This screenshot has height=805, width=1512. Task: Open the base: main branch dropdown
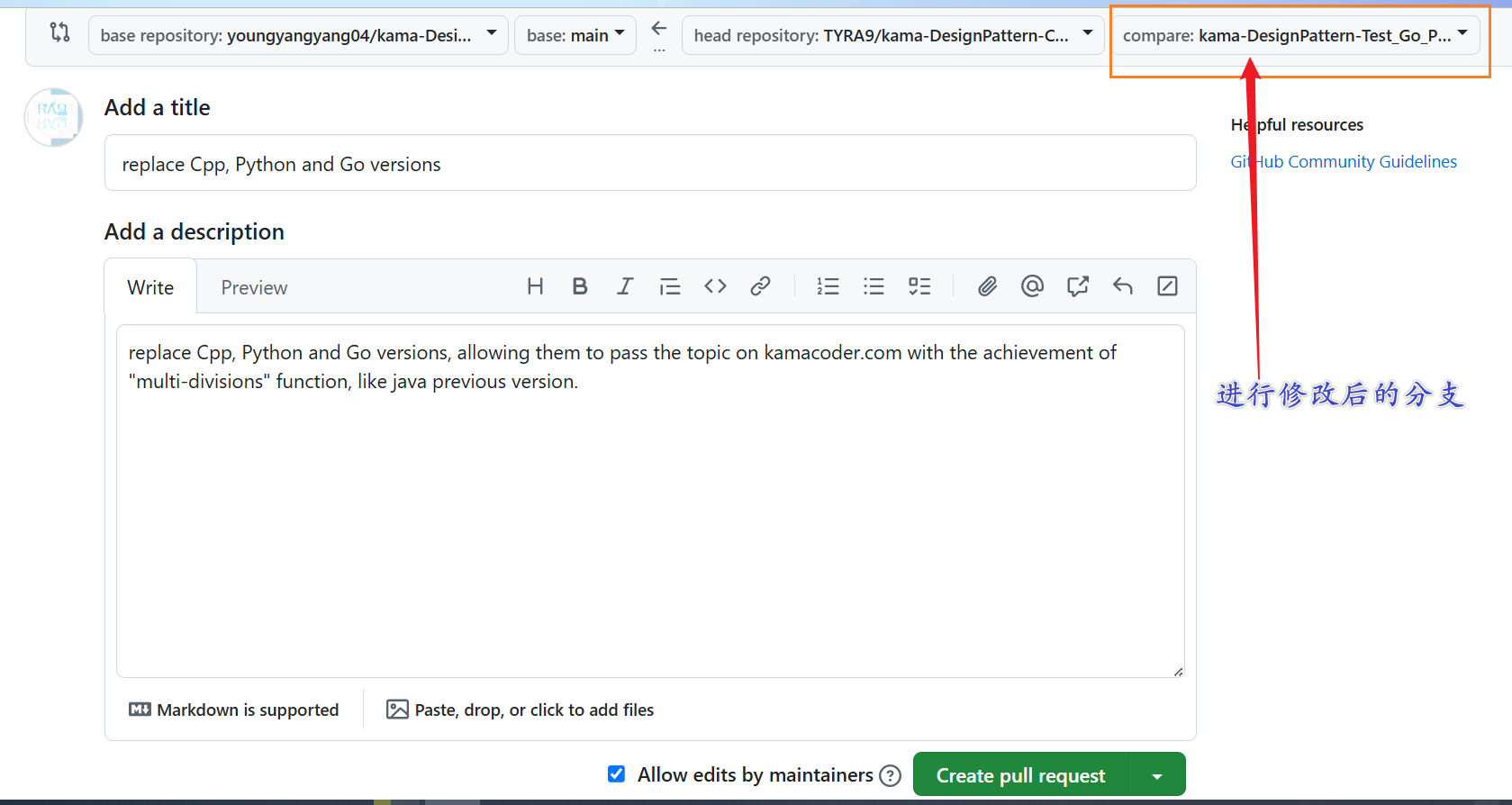pyautogui.click(x=575, y=35)
